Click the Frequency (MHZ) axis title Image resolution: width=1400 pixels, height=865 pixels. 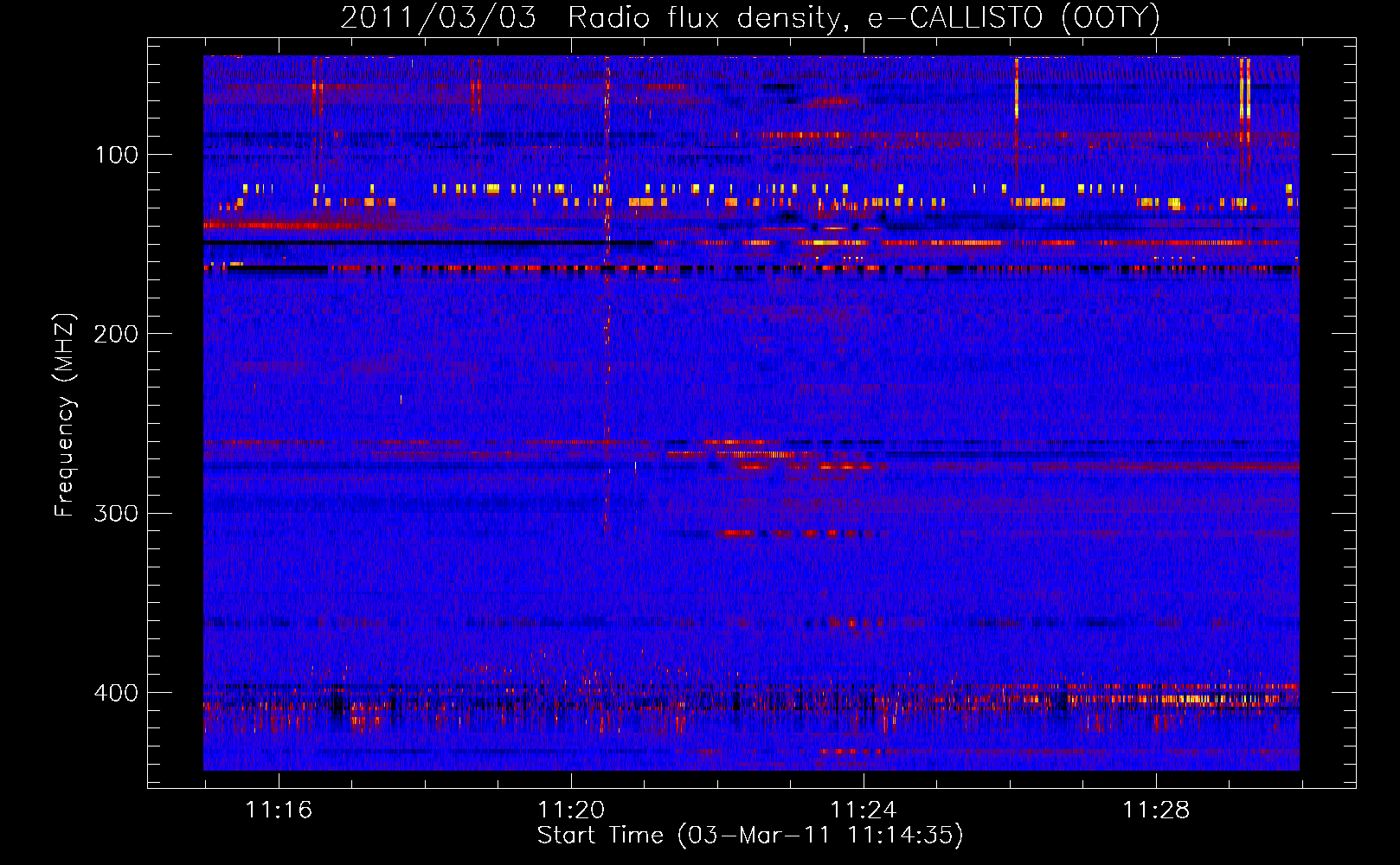(x=65, y=414)
